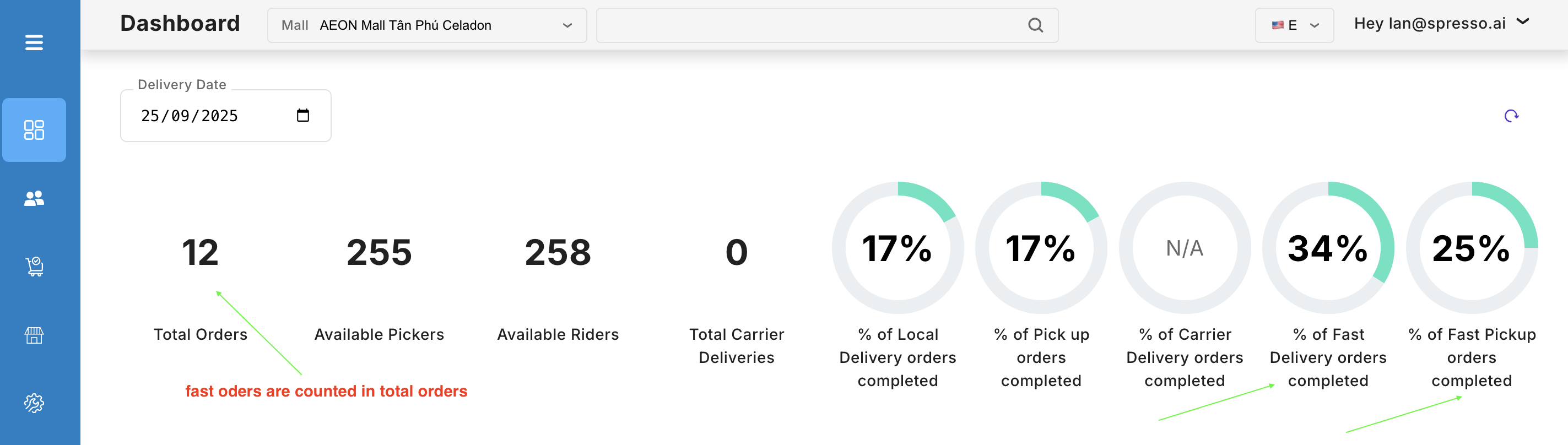The image size is (1568, 445).
Task: Click the search magnifier icon
Action: coord(1035,25)
